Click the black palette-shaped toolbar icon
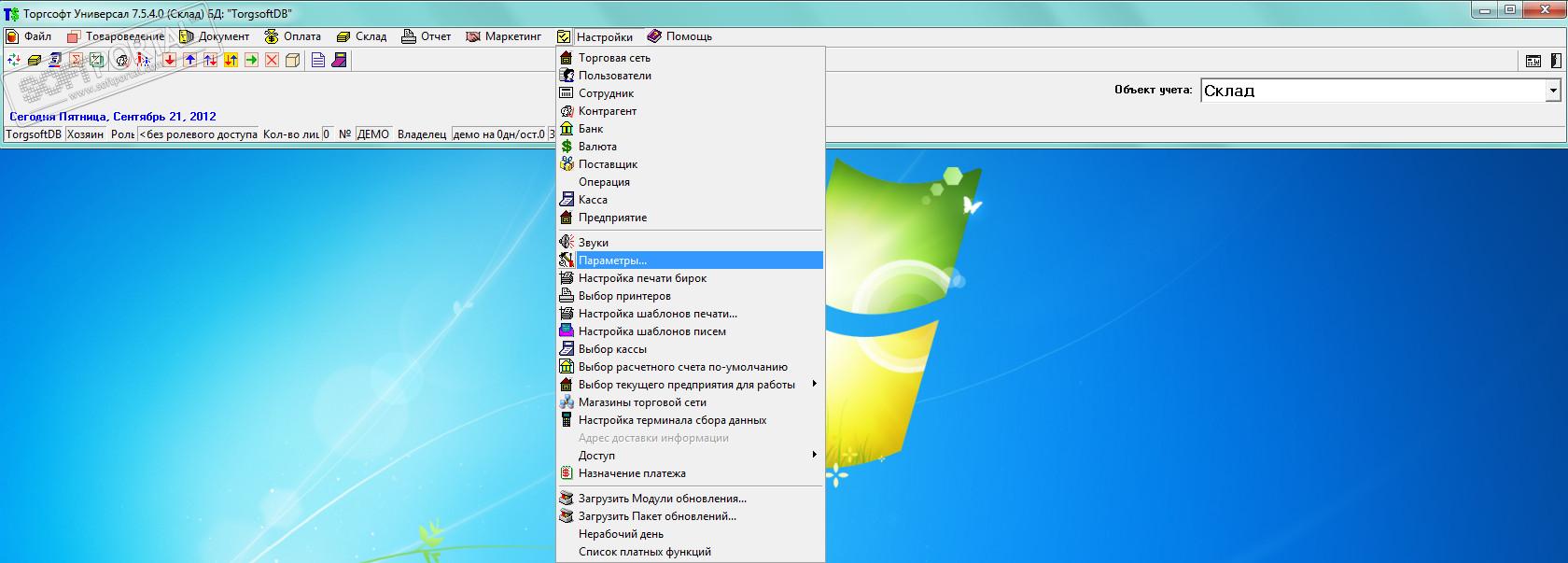This screenshot has height=563, width=1568. (122, 60)
